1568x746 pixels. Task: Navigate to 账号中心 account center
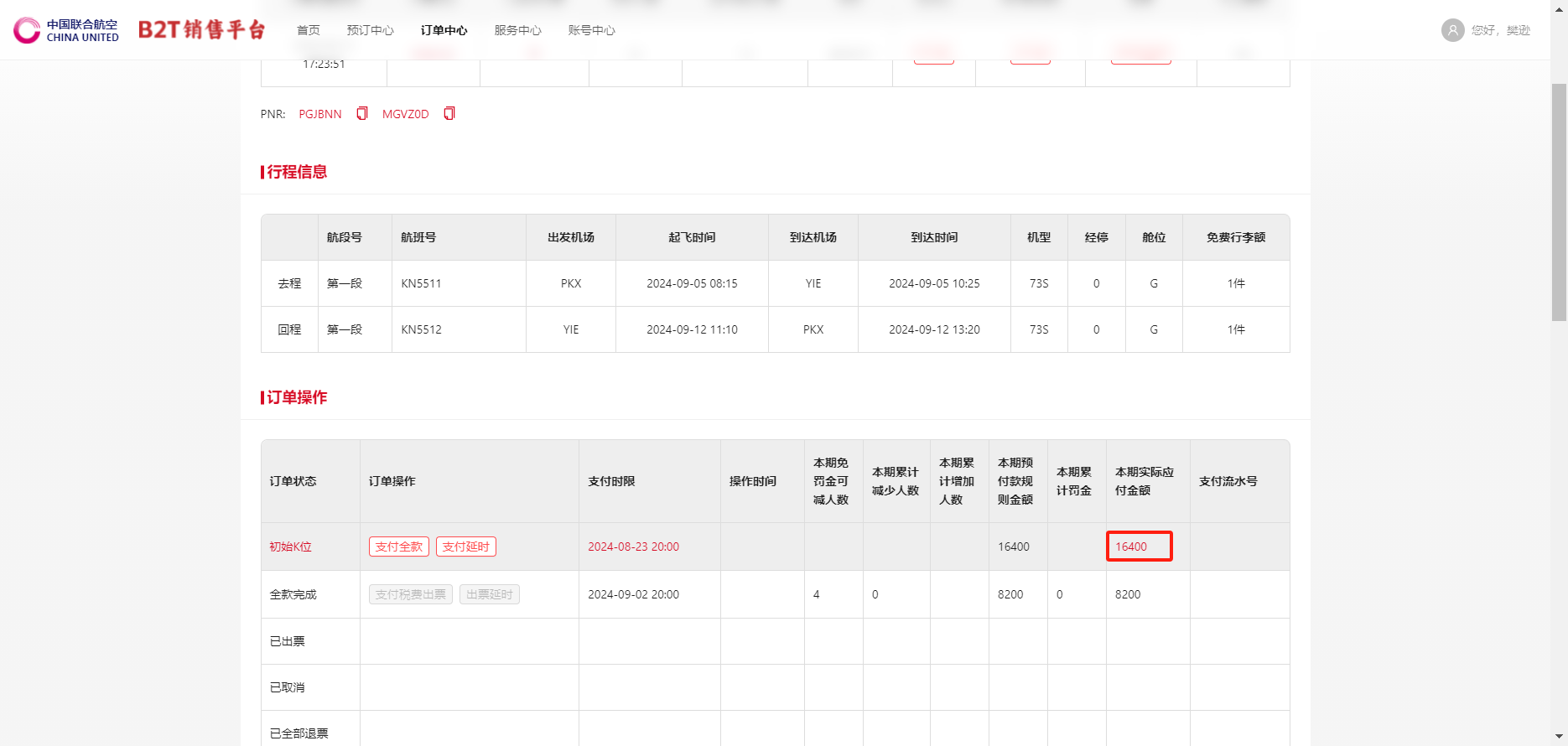[591, 30]
